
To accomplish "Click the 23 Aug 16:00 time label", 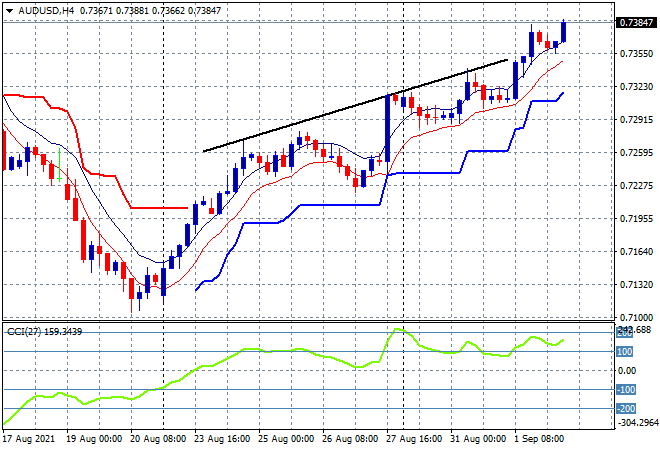I will 222,439.
